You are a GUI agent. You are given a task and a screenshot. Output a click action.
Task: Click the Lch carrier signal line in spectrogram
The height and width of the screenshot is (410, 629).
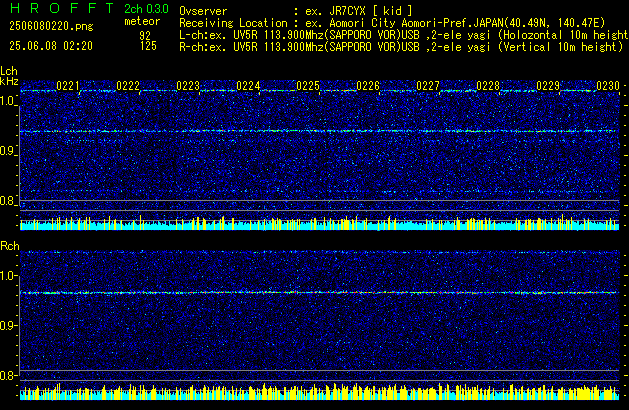coord(319,131)
